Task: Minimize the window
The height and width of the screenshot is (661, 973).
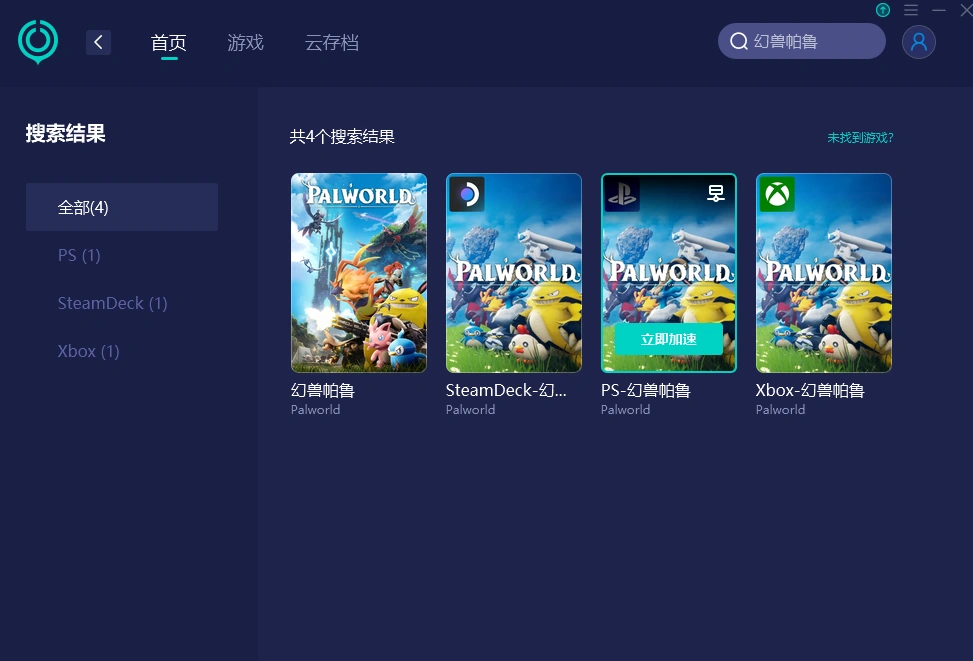Action: pyautogui.click(x=939, y=10)
